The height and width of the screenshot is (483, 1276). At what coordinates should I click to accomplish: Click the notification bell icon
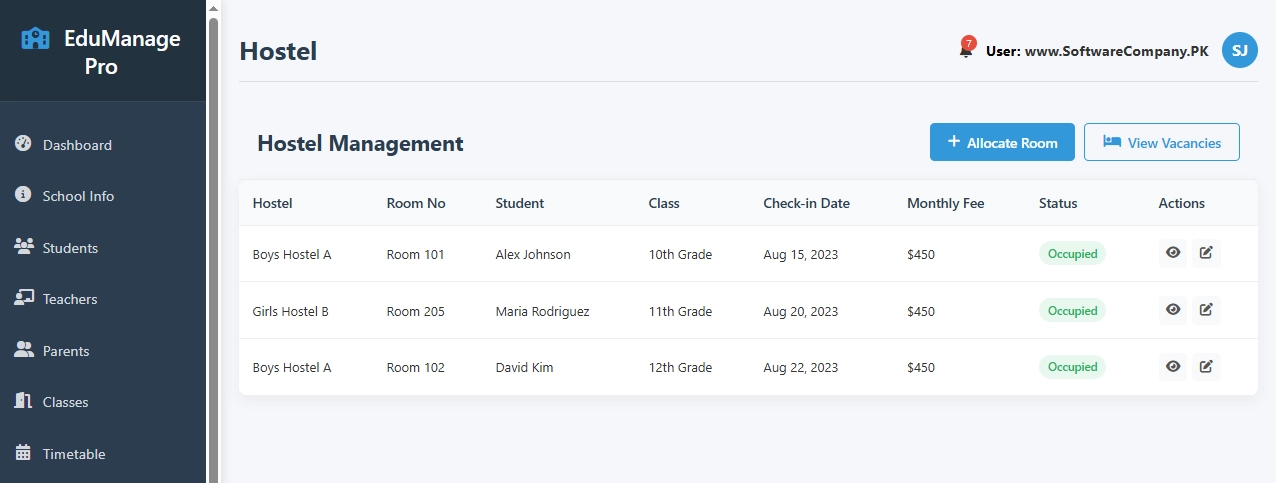coord(965,50)
